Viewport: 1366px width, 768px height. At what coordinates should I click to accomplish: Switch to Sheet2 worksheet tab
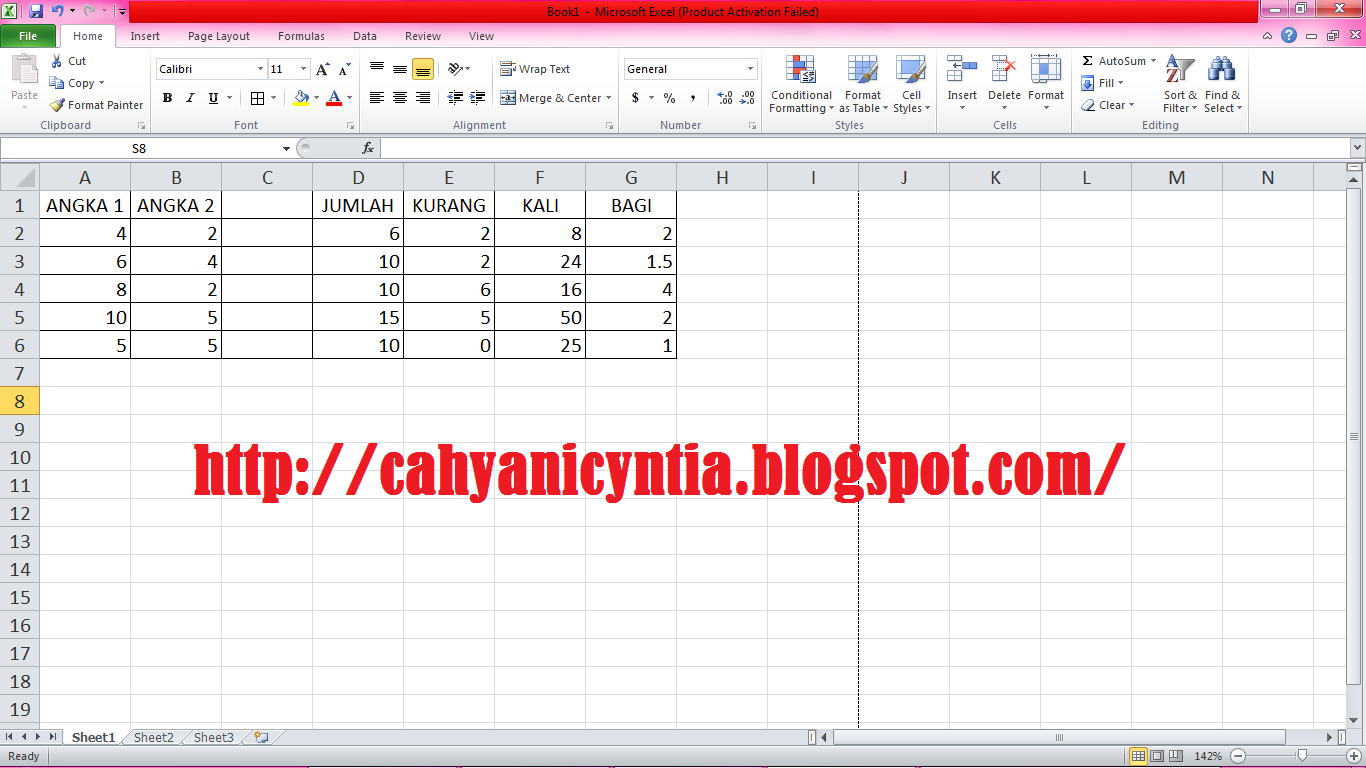(x=152, y=737)
